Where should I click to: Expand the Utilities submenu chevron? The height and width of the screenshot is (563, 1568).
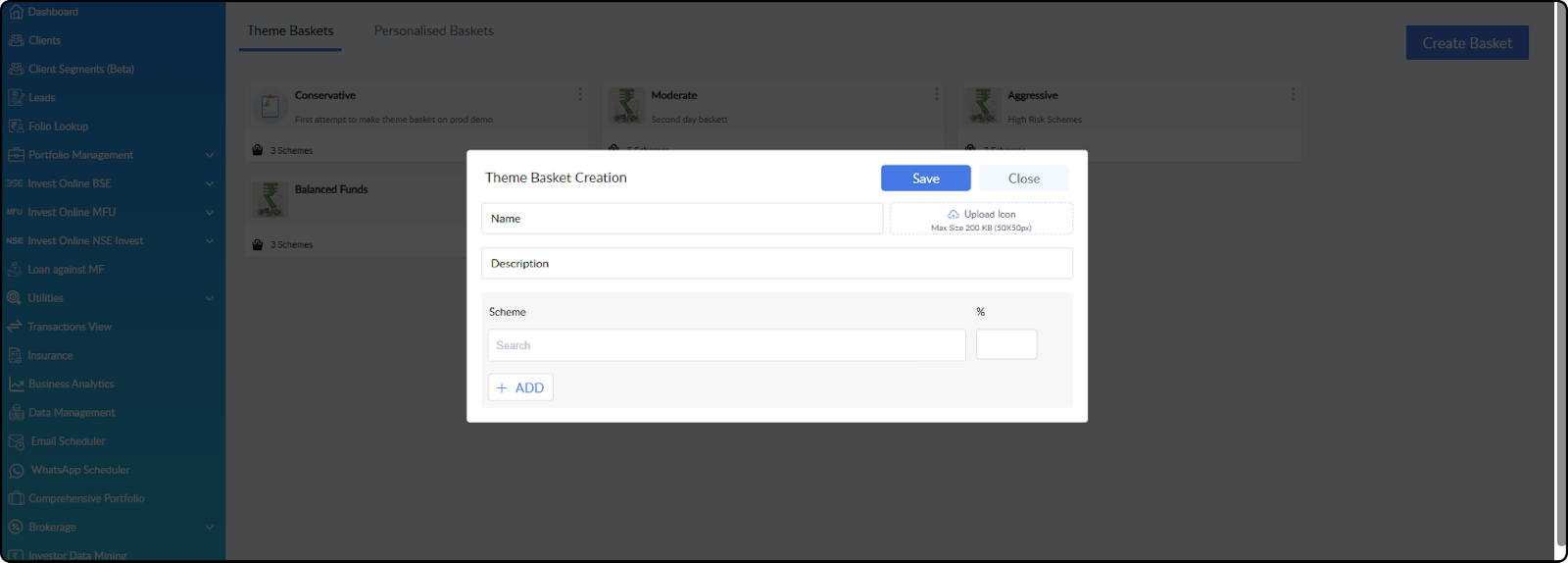[209, 298]
